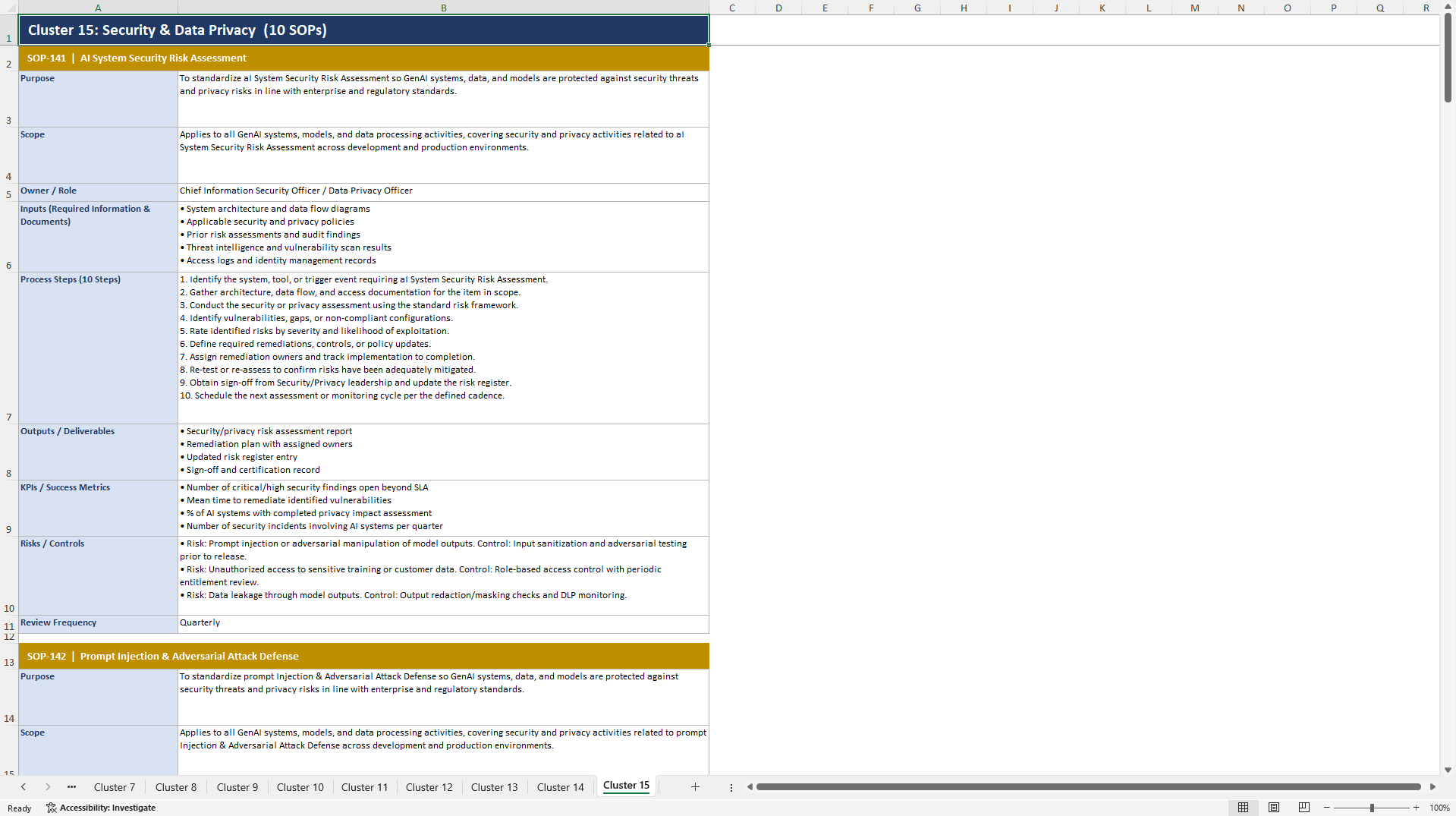Select SOP-141 Purpose label cell

[x=98, y=99]
